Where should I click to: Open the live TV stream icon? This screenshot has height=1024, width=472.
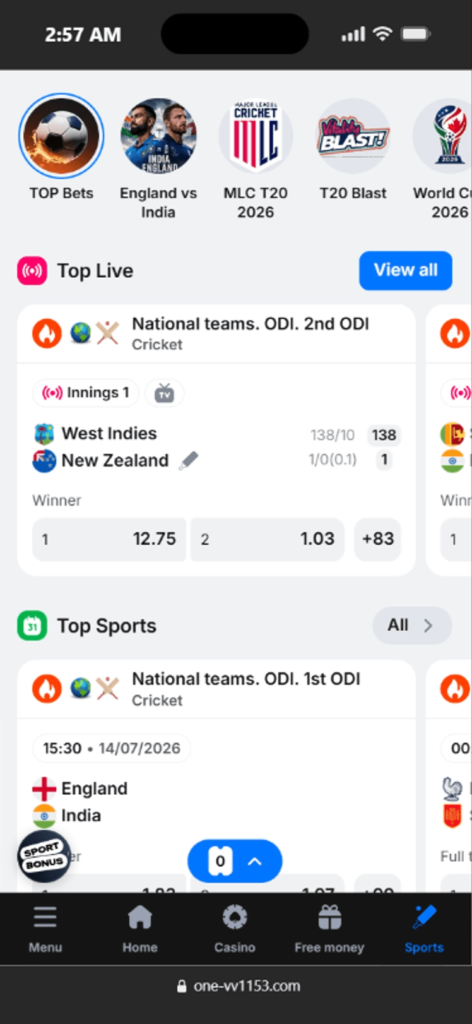point(165,393)
